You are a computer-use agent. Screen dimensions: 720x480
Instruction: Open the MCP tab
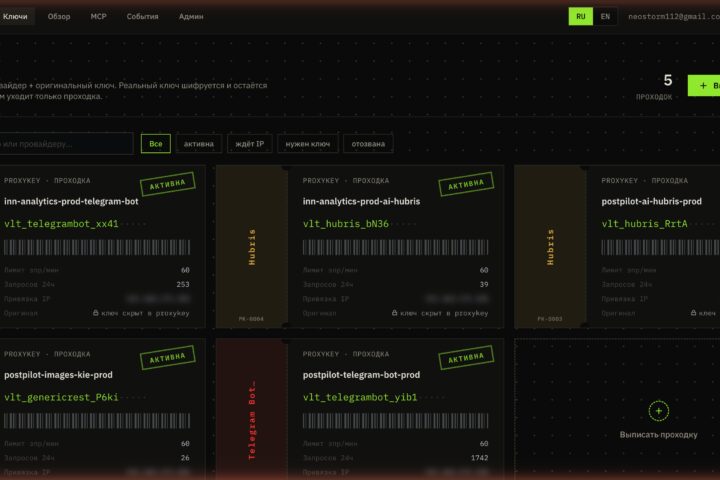(98, 17)
